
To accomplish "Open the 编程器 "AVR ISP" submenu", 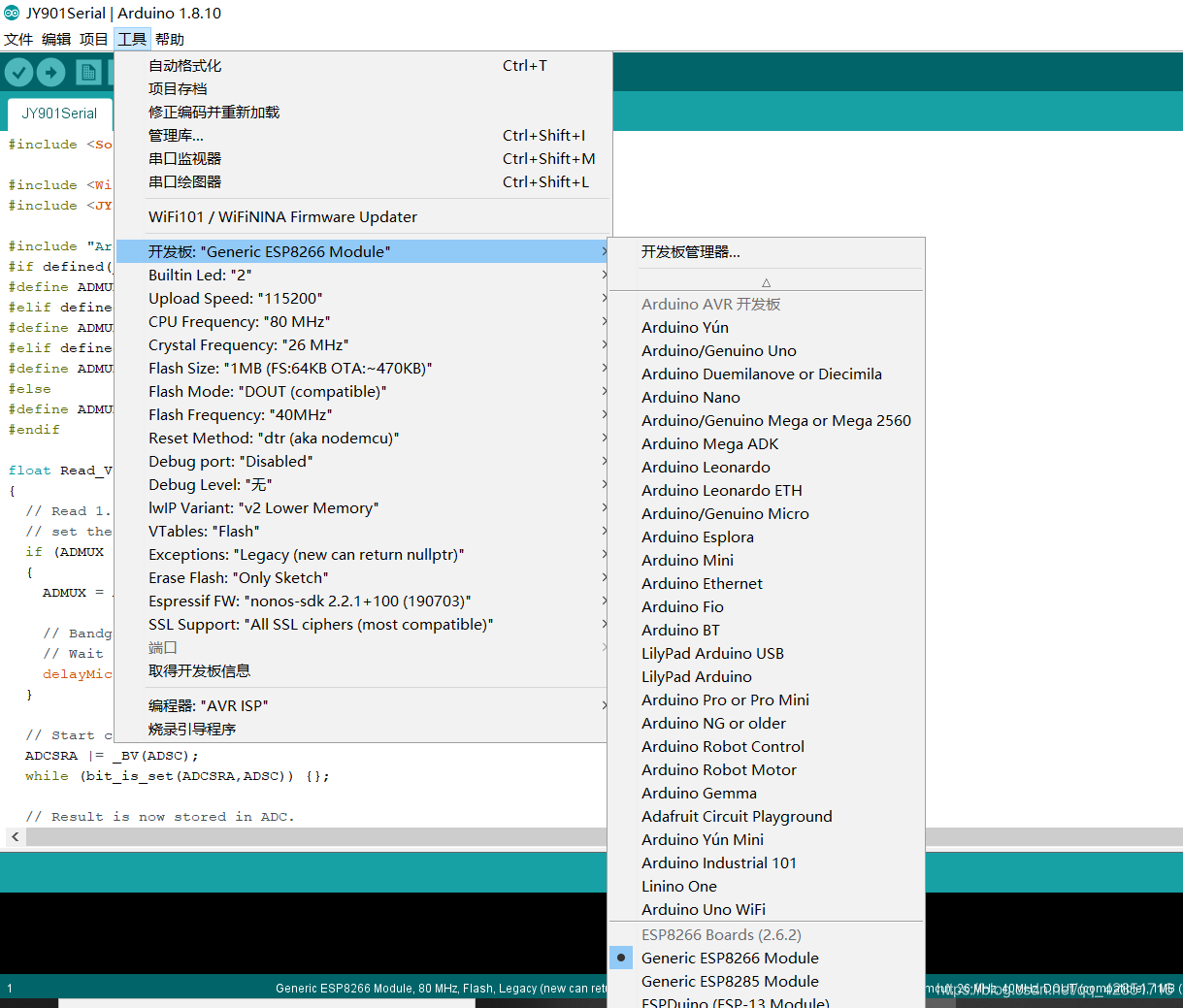I will coord(363,705).
